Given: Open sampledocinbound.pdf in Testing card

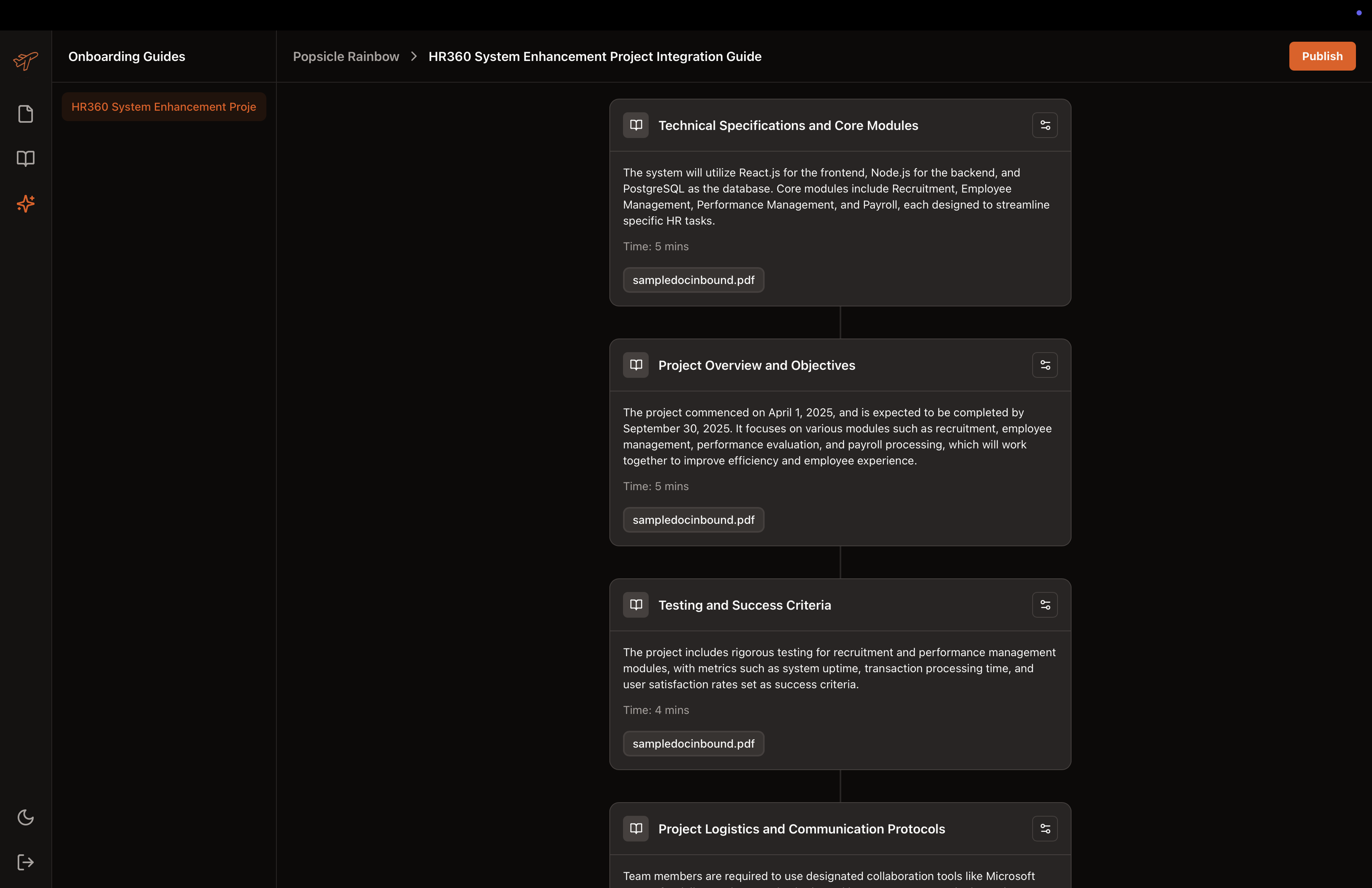Looking at the screenshot, I should pyautogui.click(x=694, y=743).
